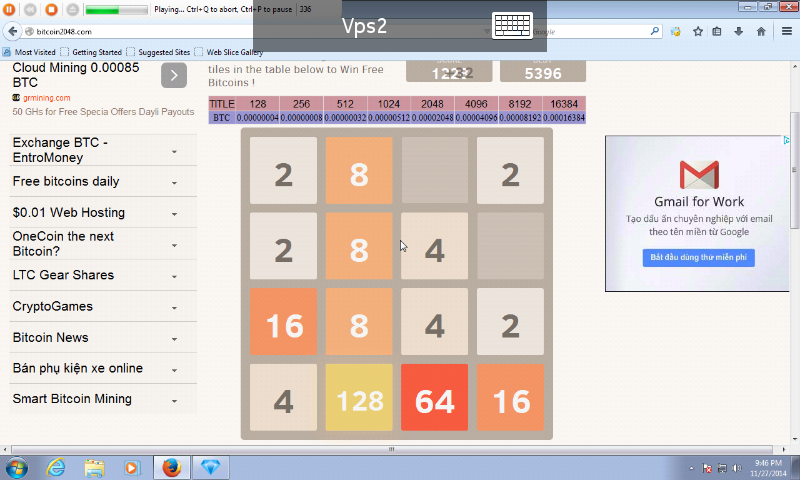Click the colorful addon icon beside search box
The height and width of the screenshot is (480, 800).
point(676,32)
